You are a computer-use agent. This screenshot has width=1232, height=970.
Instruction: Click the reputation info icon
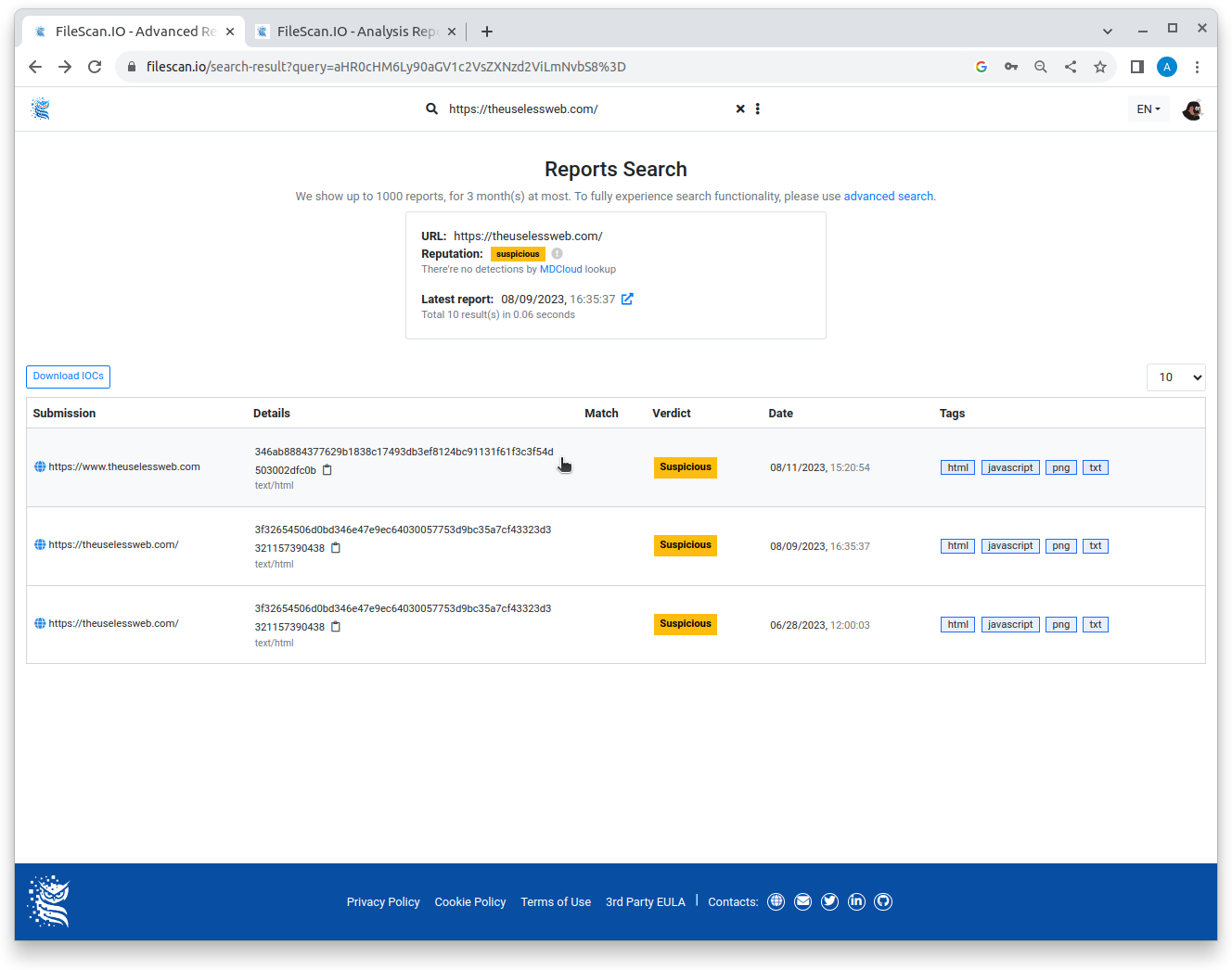click(x=557, y=253)
